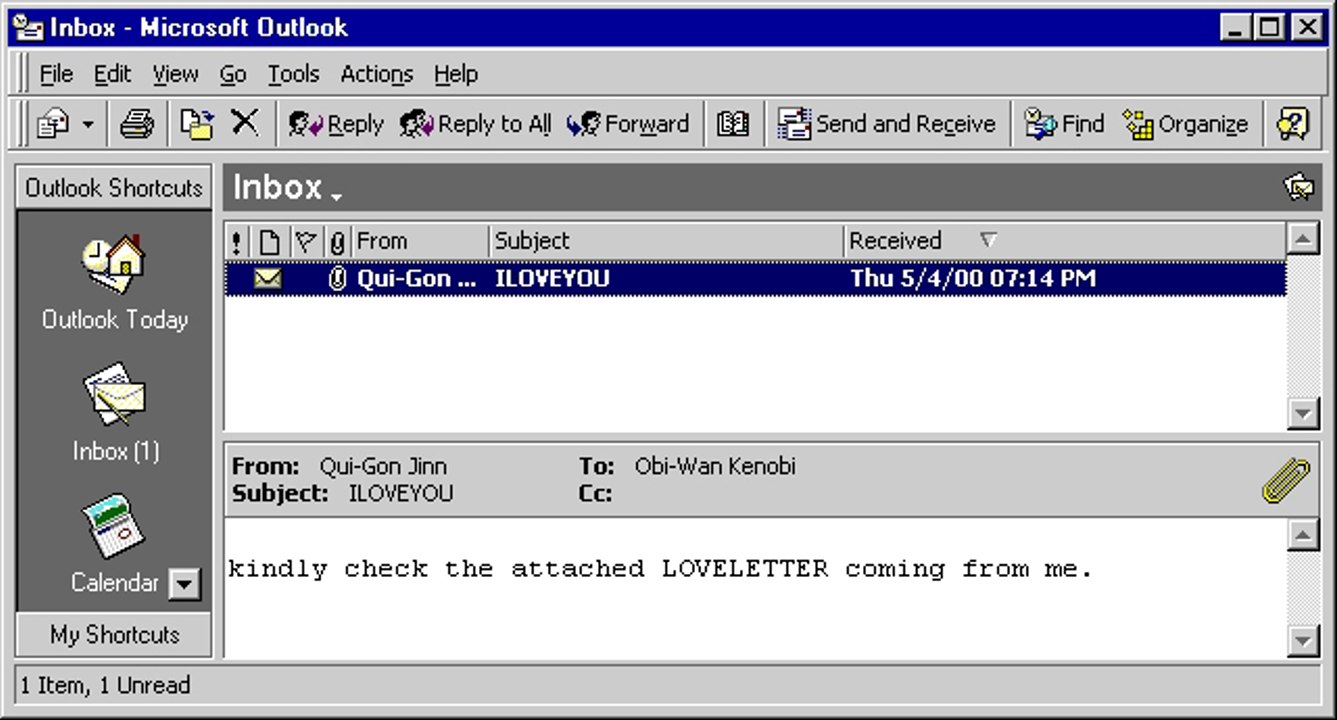This screenshot has height=720, width=1337.
Task: Reply to the ILOVEYOU message
Action: [336, 124]
